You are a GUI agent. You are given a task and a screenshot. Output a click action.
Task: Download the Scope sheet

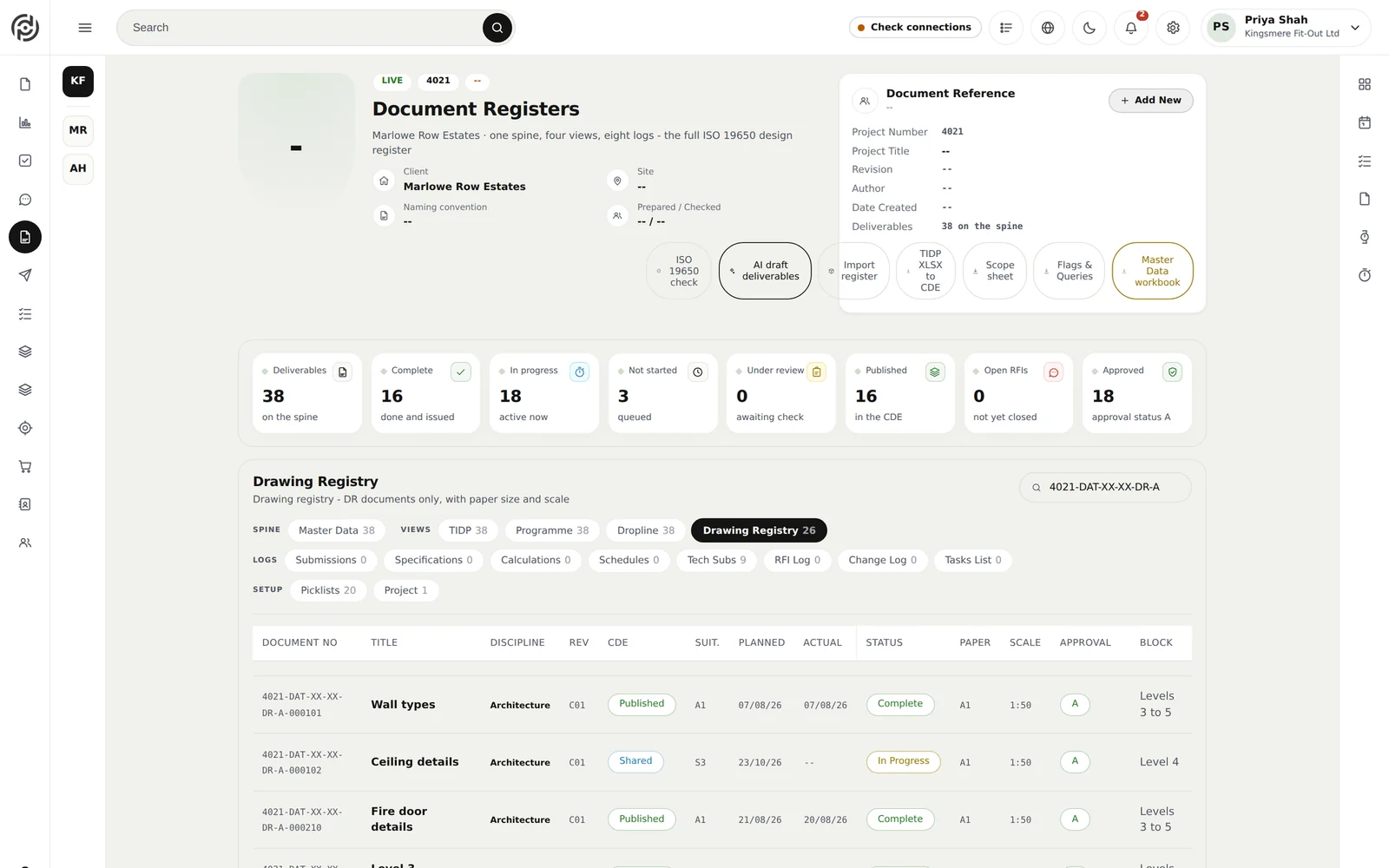(x=995, y=271)
